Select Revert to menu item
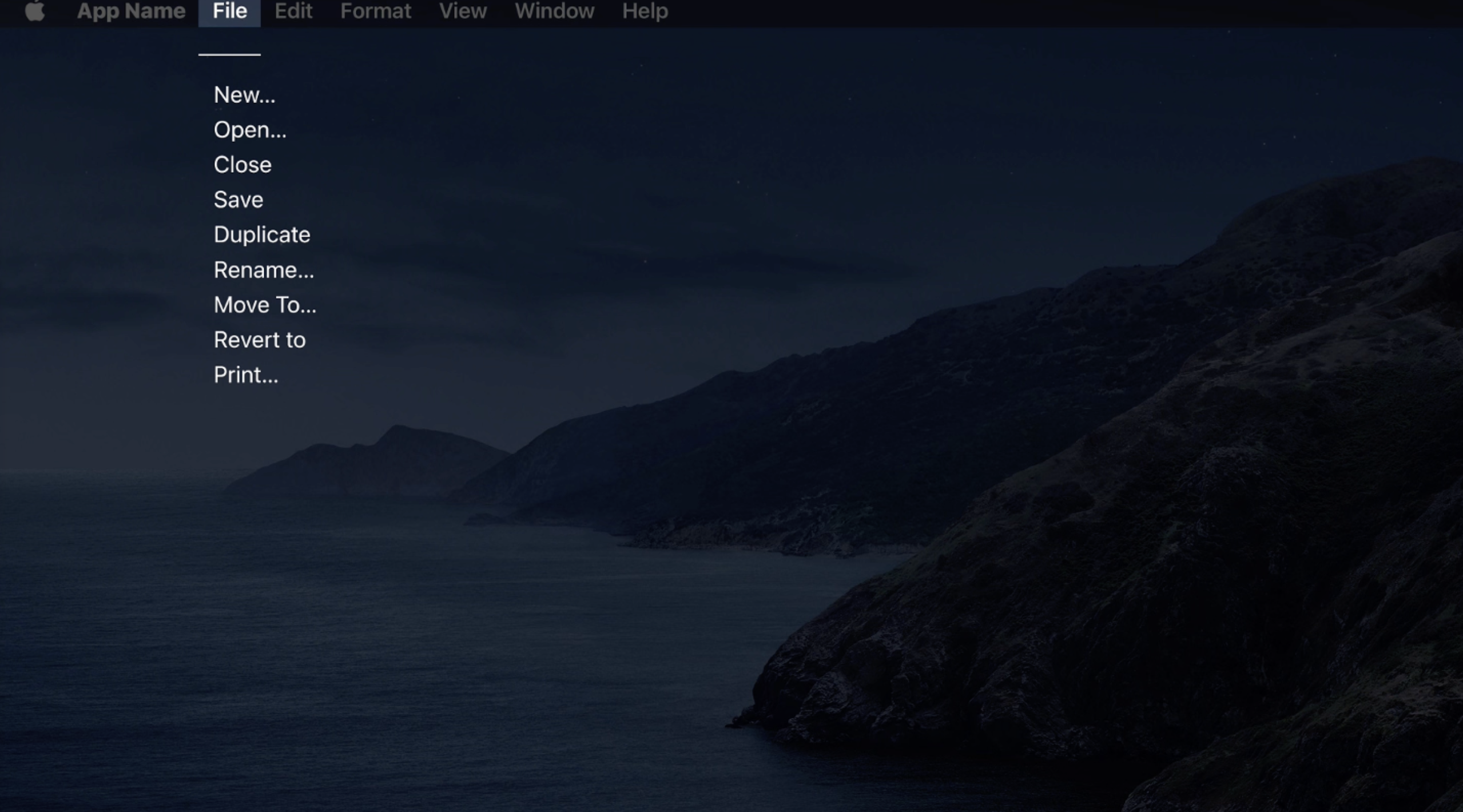Viewport: 1463px width, 812px height. pos(260,340)
